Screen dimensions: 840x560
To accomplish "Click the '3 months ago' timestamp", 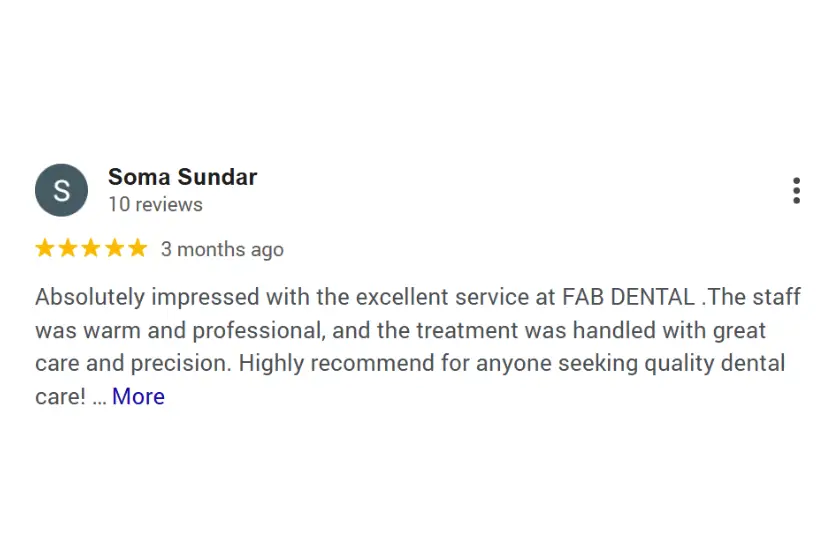I will (222, 250).
